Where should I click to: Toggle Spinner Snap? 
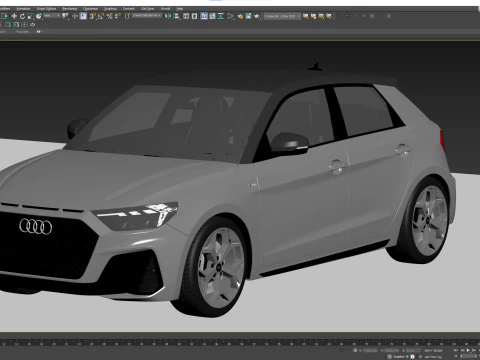(x=118, y=16)
